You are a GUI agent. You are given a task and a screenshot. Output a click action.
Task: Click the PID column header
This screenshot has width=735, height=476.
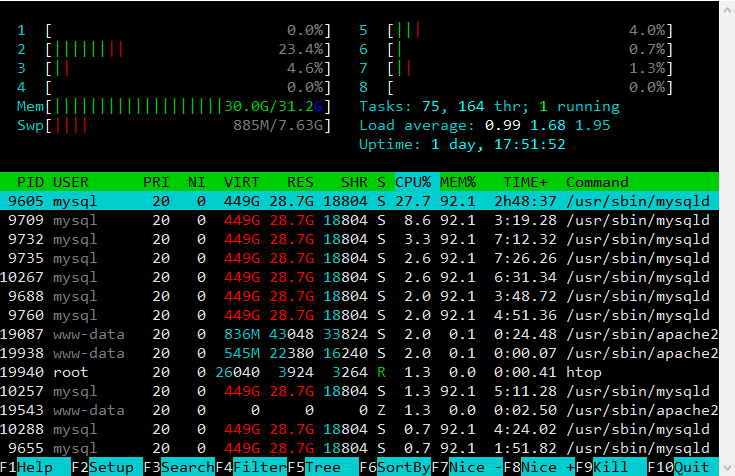30,182
